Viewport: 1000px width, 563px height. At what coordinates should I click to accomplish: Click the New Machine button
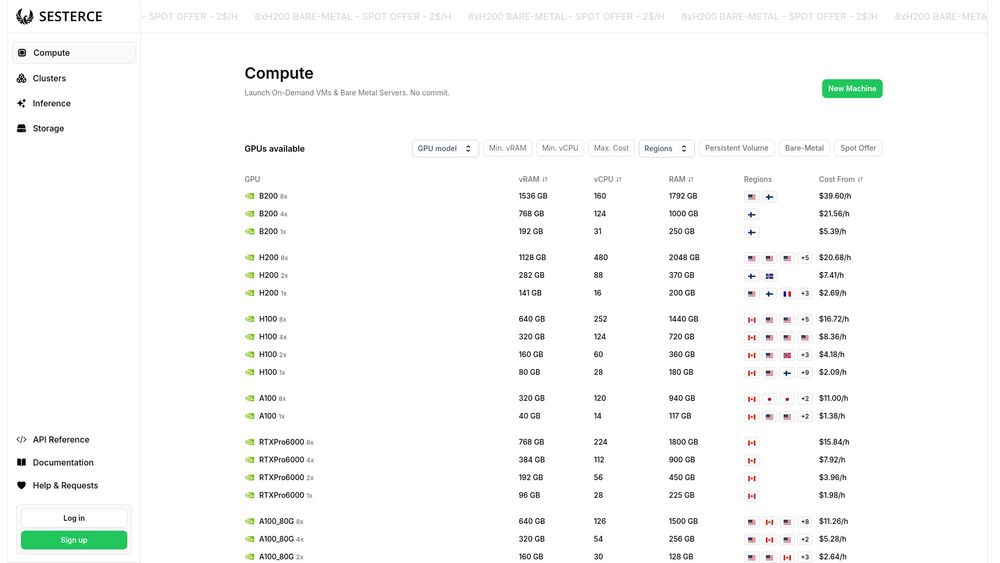pyautogui.click(x=851, y=89)
